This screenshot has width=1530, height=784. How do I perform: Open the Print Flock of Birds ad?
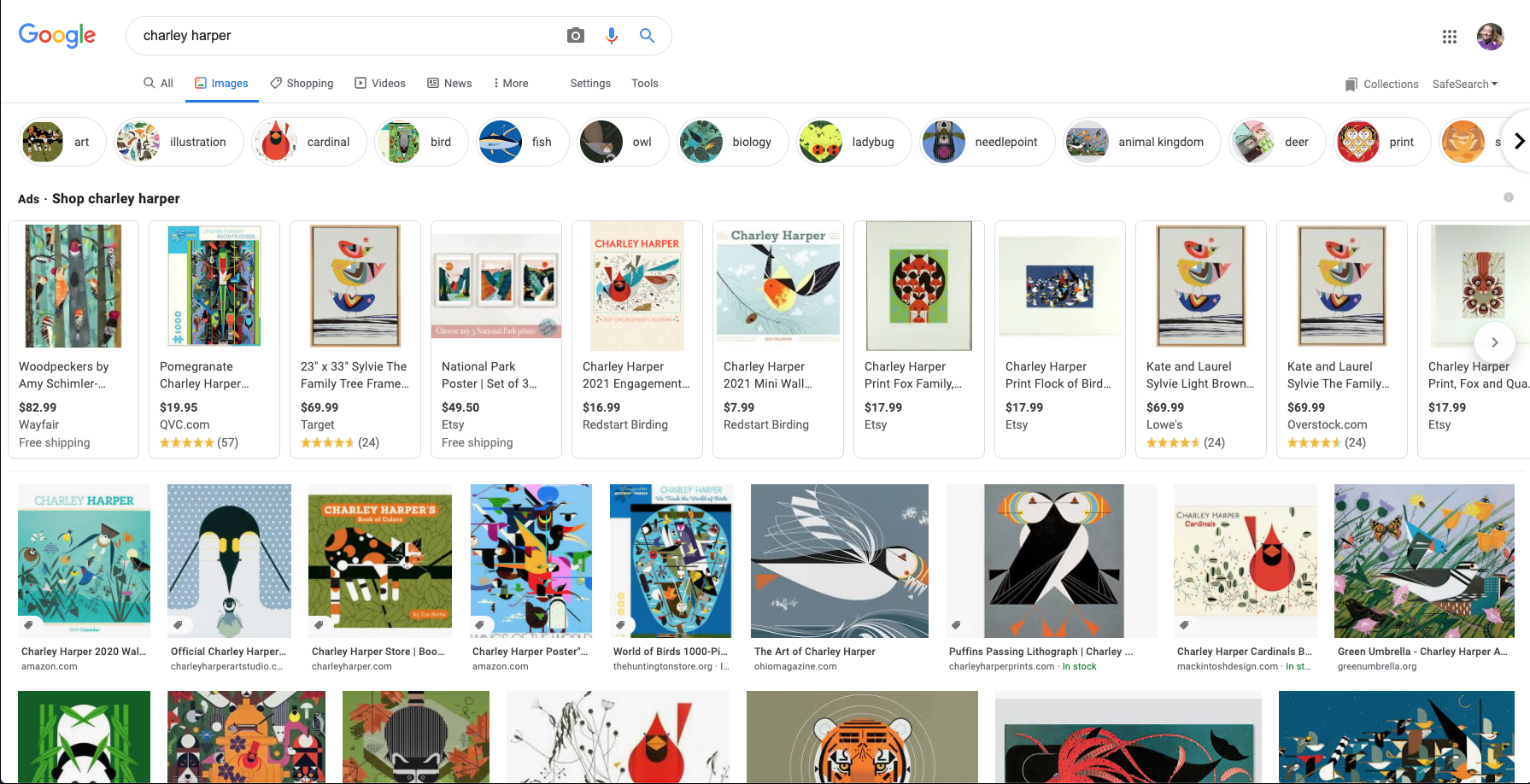tap(1060, 339)
